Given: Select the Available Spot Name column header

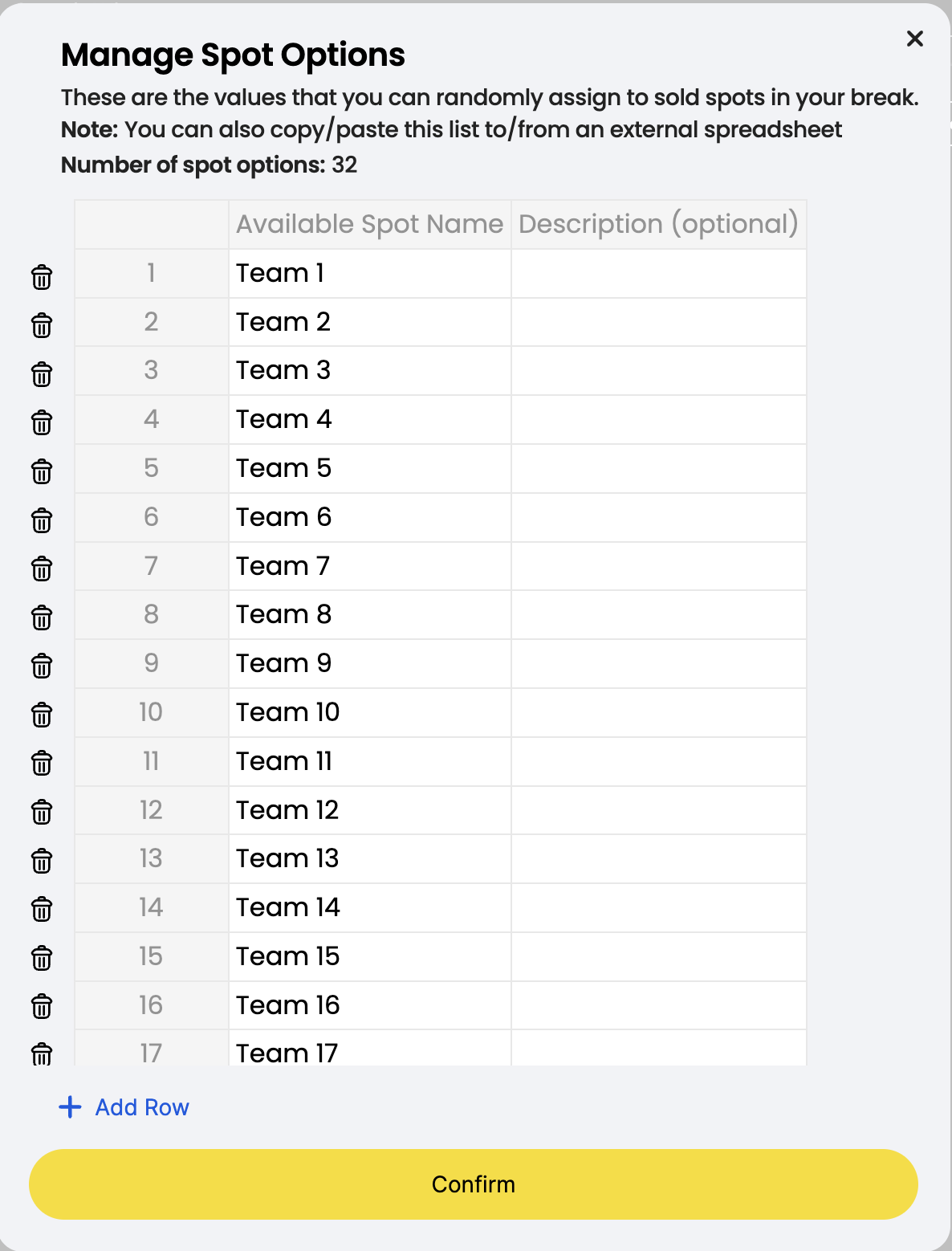Looking at the screenshot, I should click(370, 224).
